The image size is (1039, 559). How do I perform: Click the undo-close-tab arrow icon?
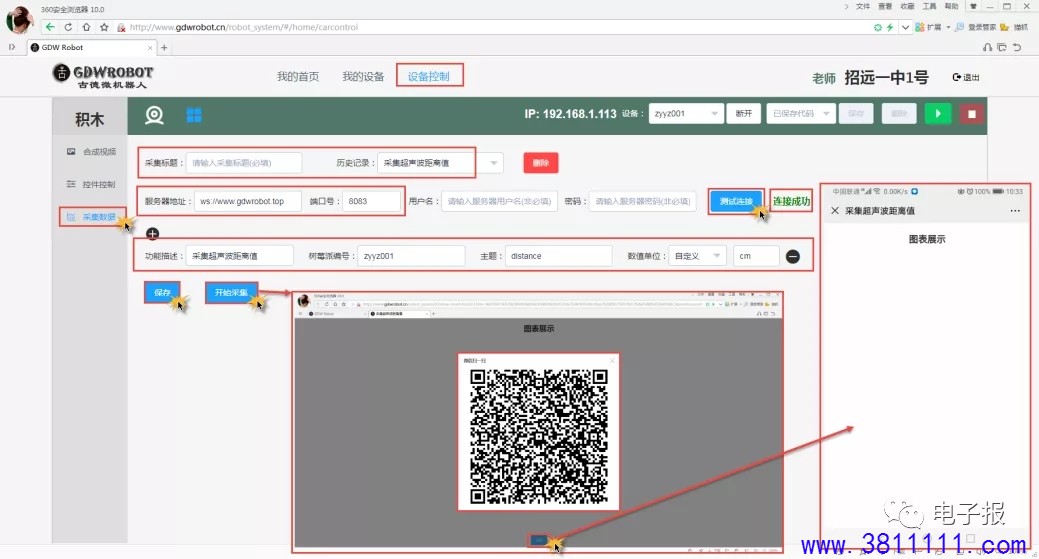click(x=1018, y=48)
